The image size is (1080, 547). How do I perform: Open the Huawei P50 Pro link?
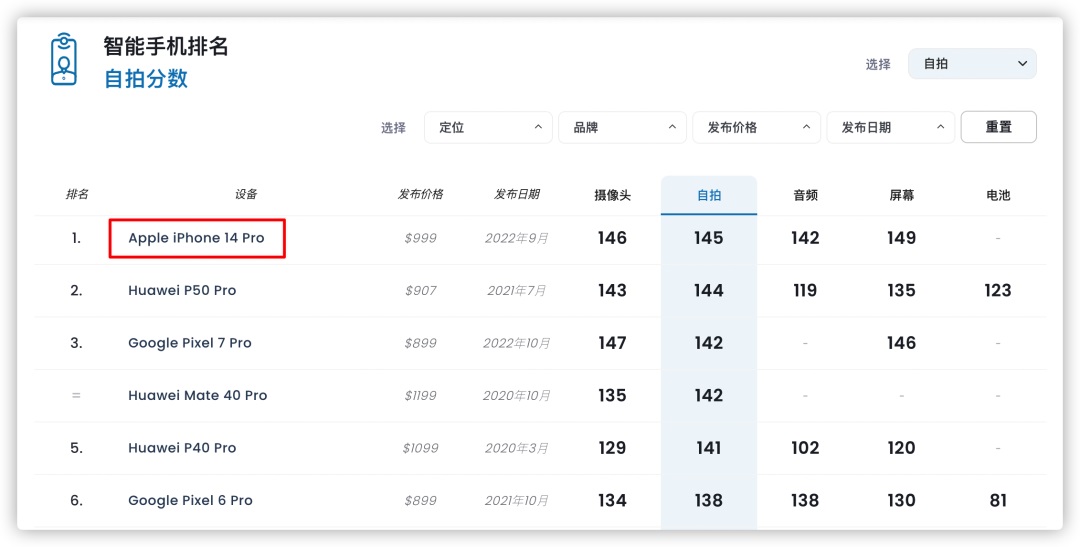point(182,291)
